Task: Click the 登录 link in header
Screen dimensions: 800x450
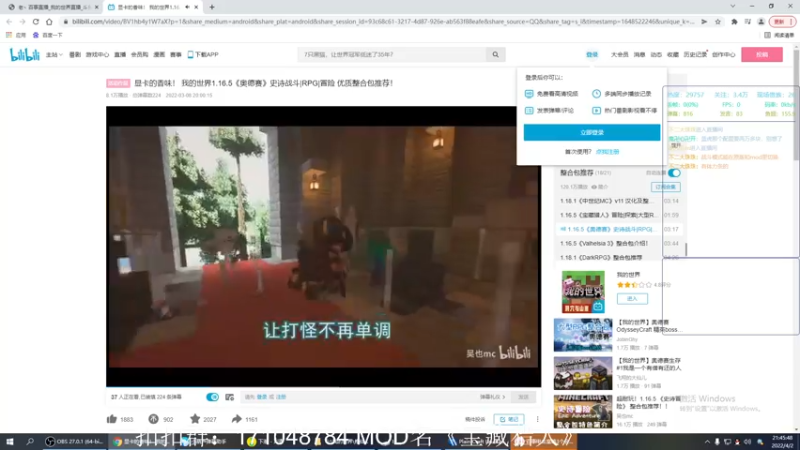Action: (x=592, y=55)
